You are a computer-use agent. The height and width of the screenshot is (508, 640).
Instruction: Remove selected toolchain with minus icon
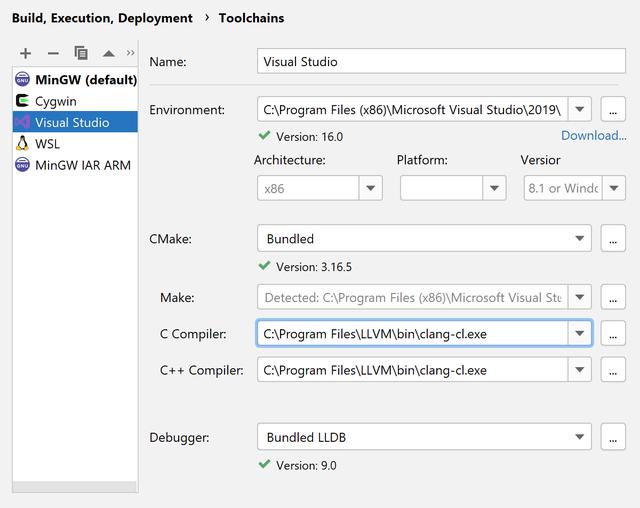pyautogui.click(x=53, y=53)
